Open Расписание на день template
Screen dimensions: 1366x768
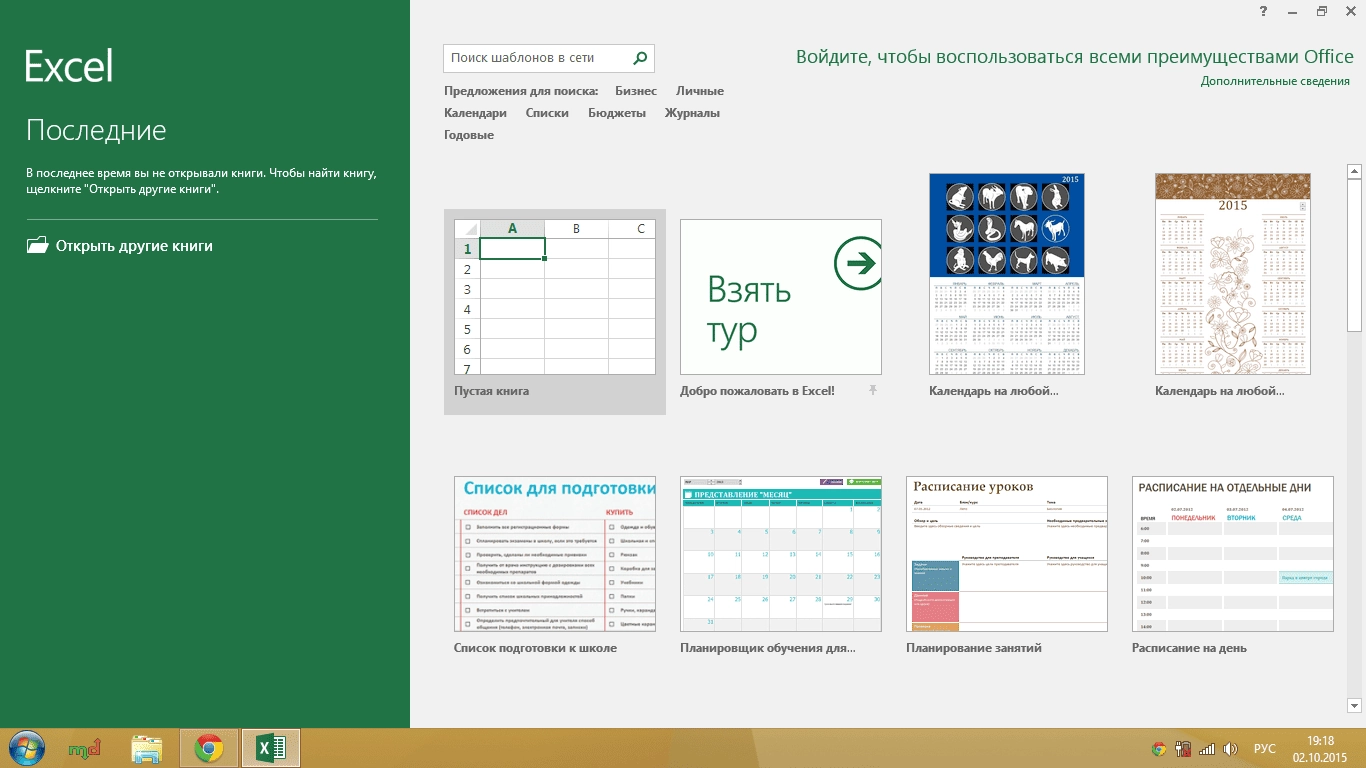[x=1233, y=554]
